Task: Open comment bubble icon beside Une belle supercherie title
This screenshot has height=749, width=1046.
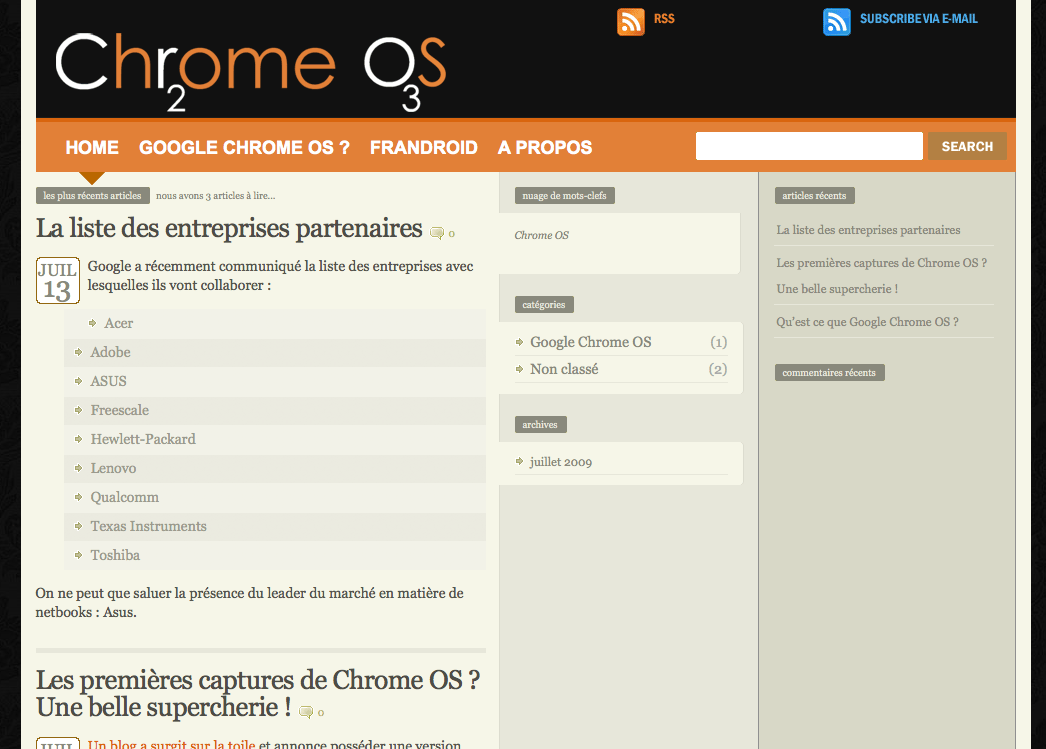Action: pyautogui.click(x=306, y=712)
